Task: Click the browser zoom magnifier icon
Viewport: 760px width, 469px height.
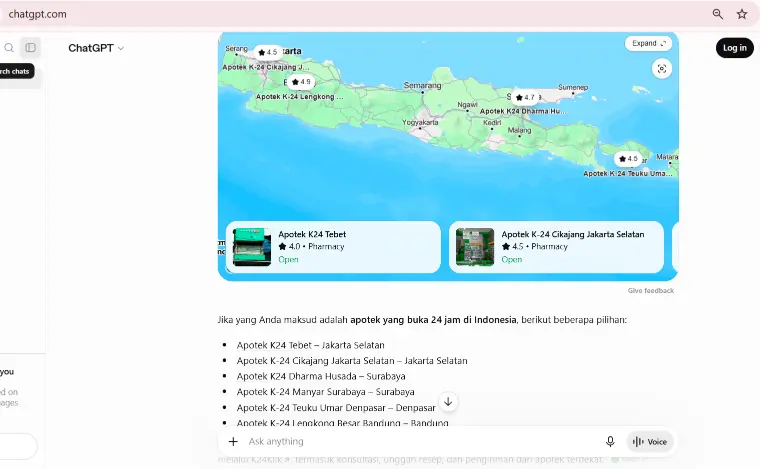Action: (718, 14)
